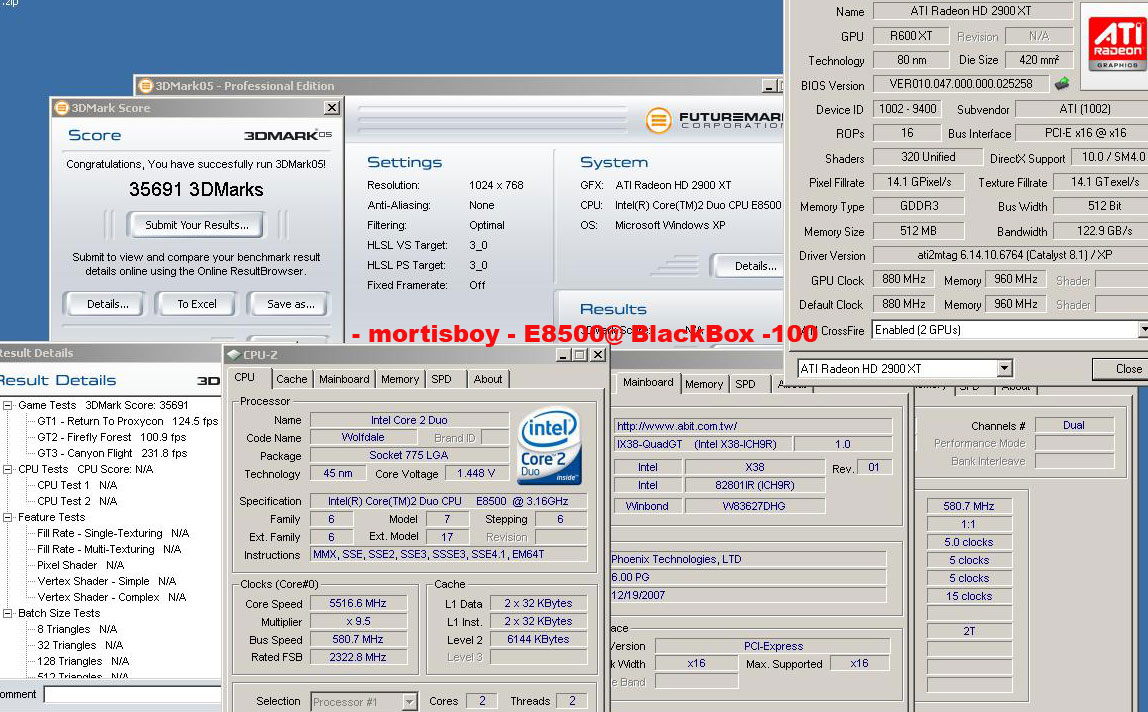Click the Intel Core 2 Duo logo
The width and height of the screenshot is (1148, 712).
click(549, 446)
